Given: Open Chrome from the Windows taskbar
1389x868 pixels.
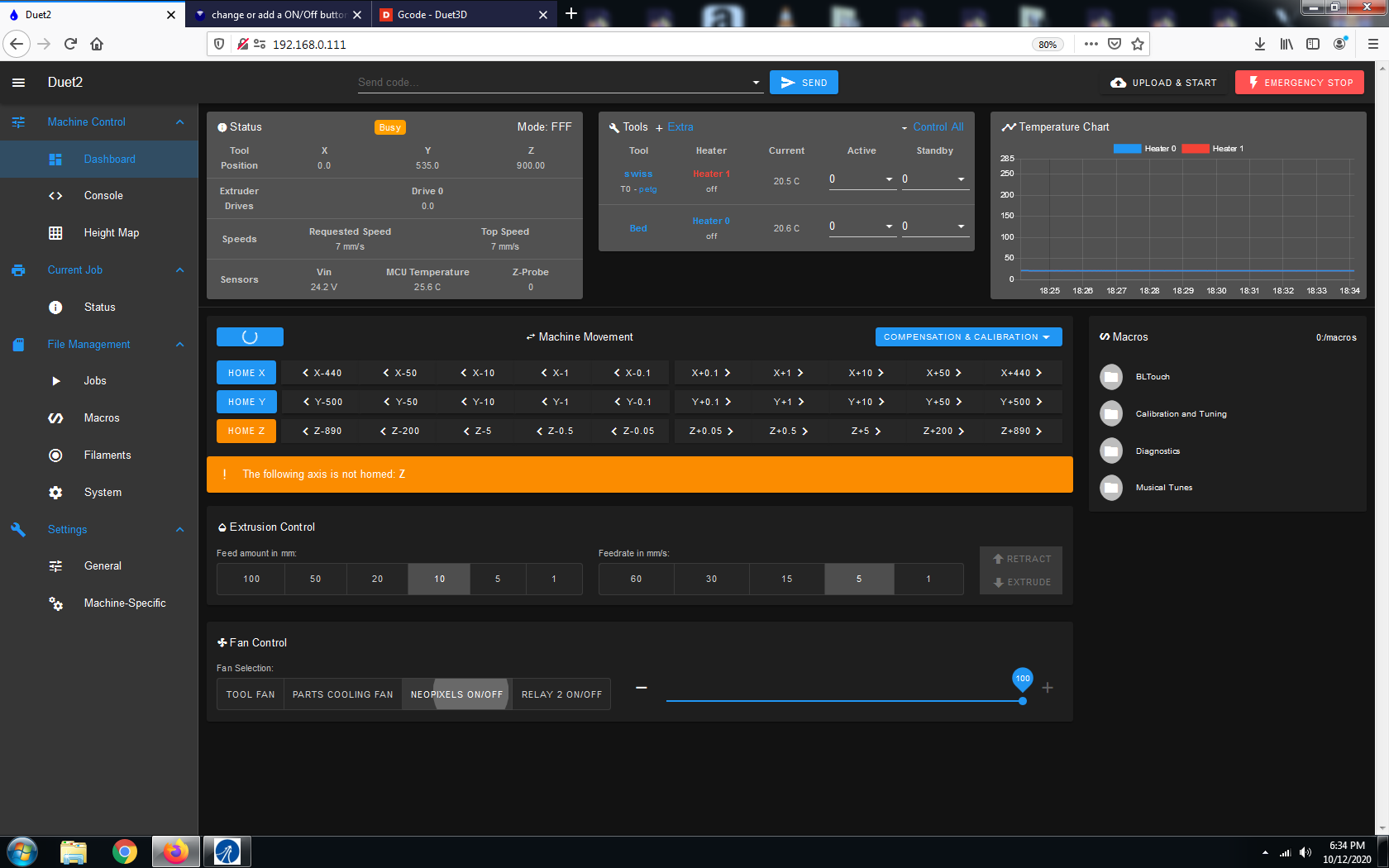Looking at the screenshot, I should click(125, 851).
